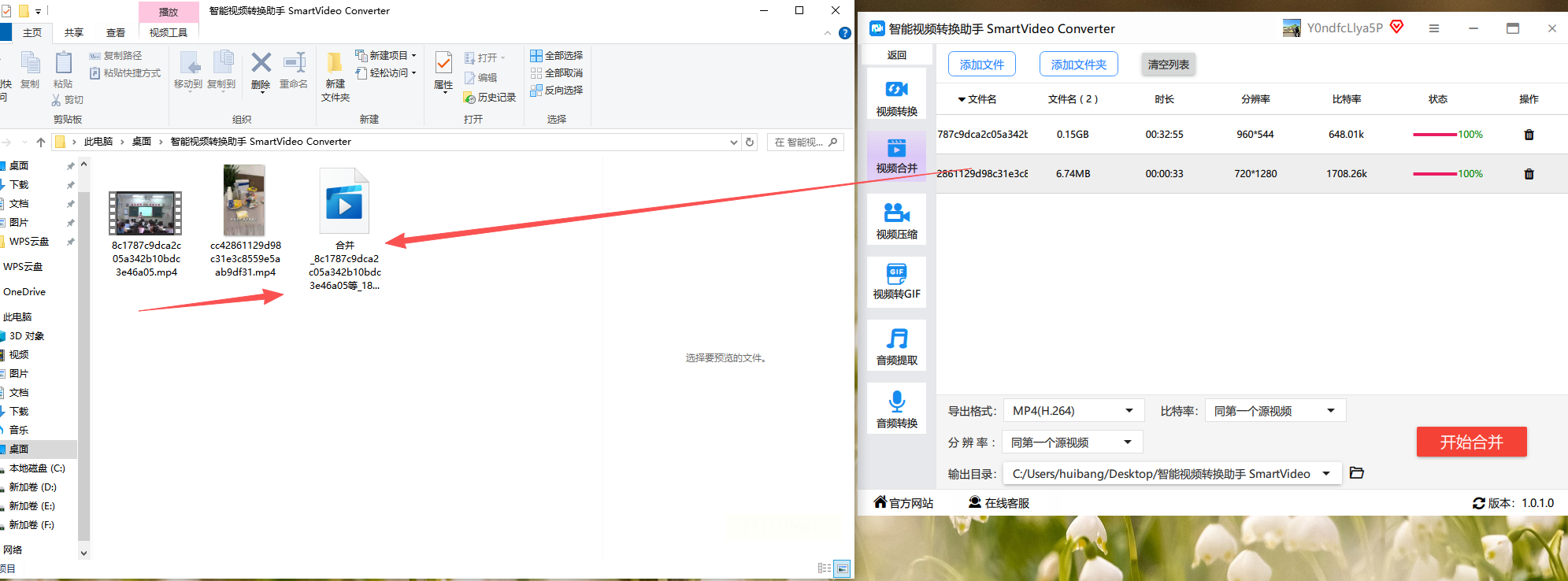Image resolution: width=1568 pixels, height=581 pixels.
Task: Switch to the 共享 Share ribbon tab
Action: pyautogui.click(x=74, y=33)
